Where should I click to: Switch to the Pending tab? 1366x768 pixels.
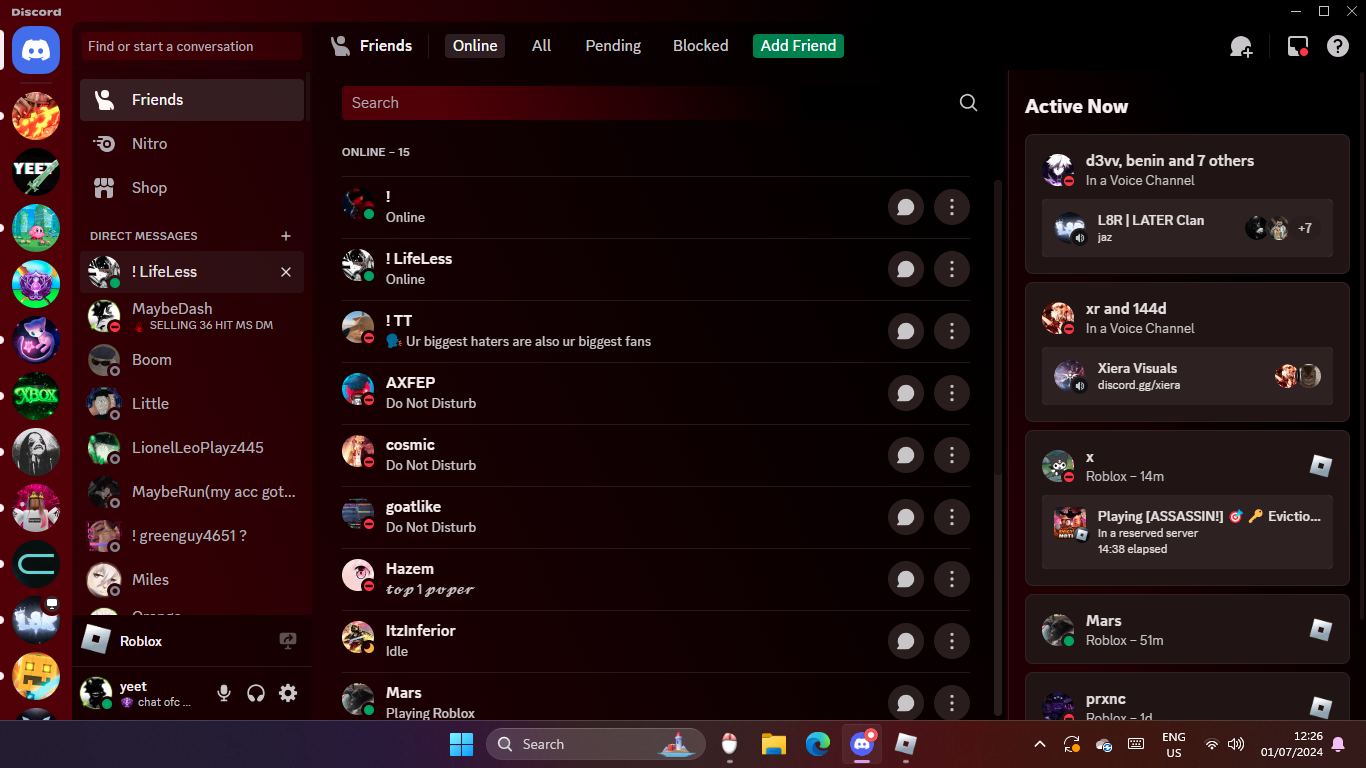tap(613, 46)
